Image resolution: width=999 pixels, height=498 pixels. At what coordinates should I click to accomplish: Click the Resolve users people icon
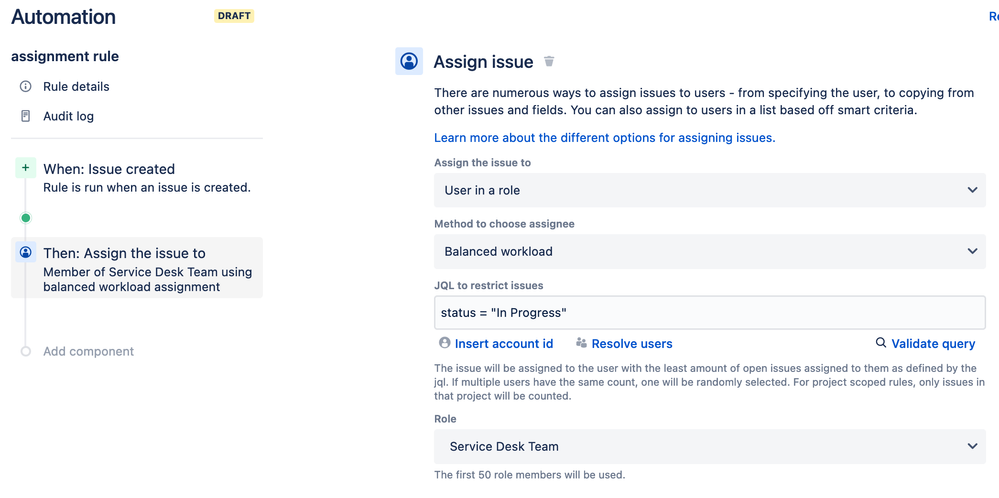581,343
